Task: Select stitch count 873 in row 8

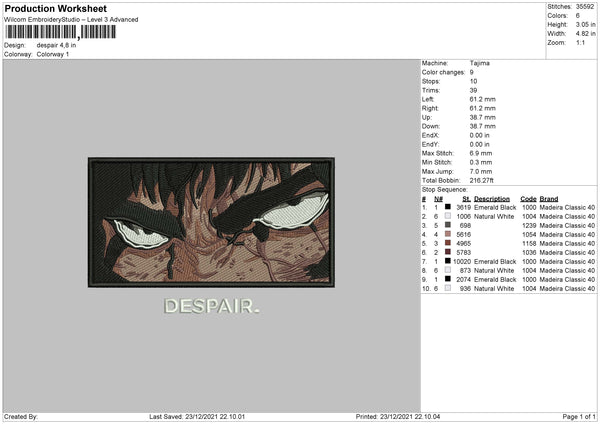Action: point(465,271)
